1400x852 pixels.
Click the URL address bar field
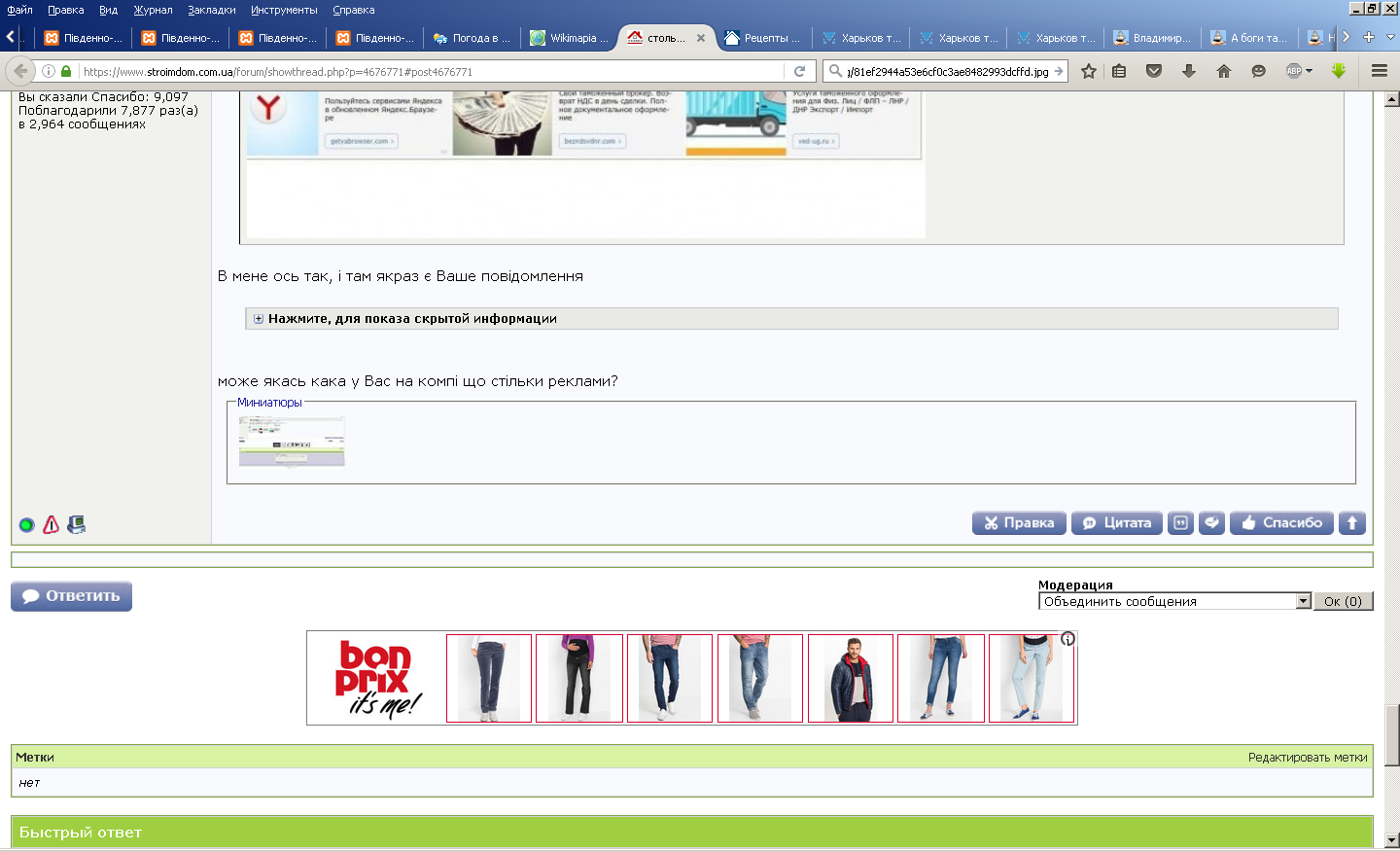click(x=432, y=71)
